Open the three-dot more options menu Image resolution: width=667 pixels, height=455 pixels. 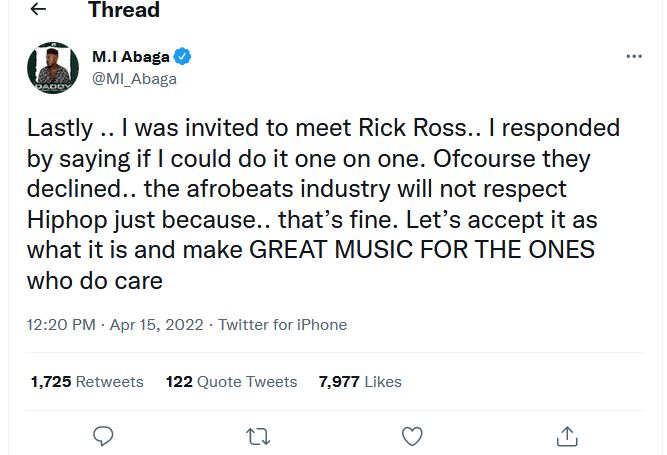[x=634, y=57]
